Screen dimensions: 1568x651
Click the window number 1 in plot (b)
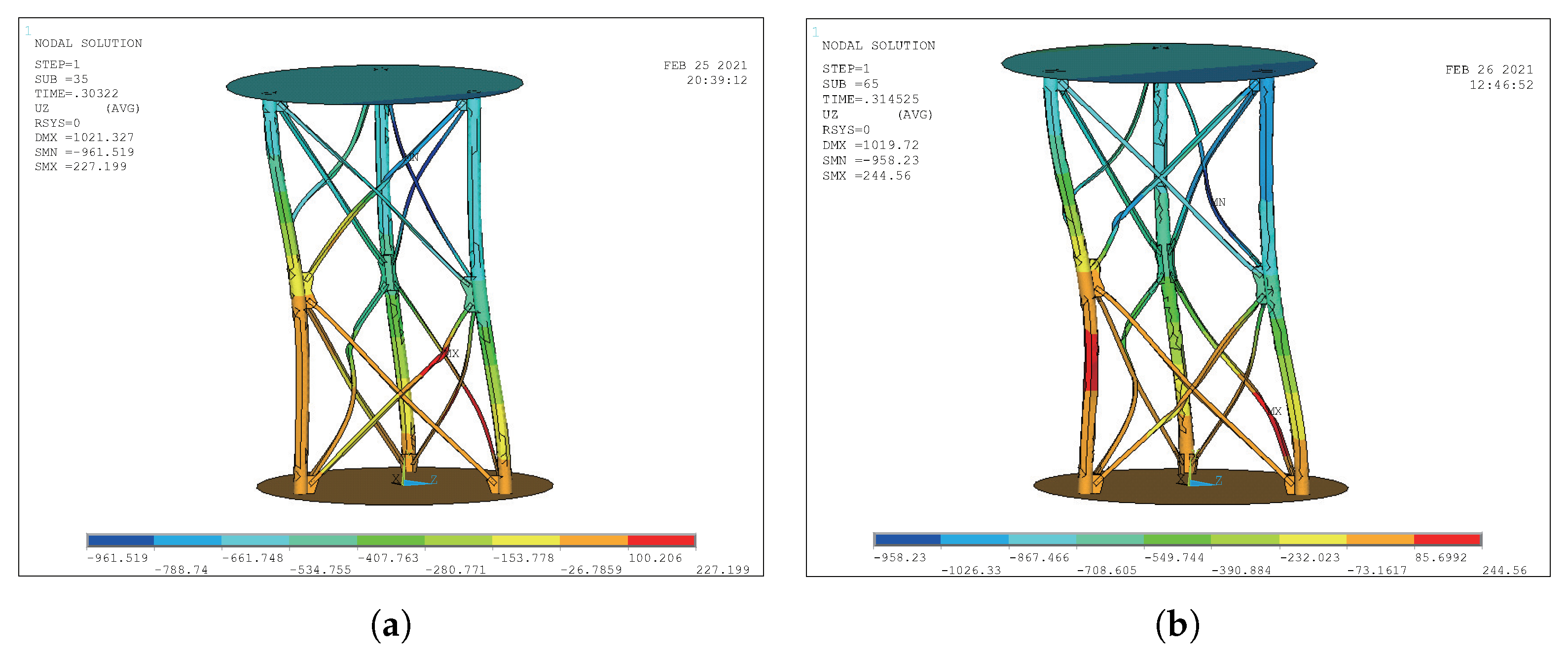815,32
